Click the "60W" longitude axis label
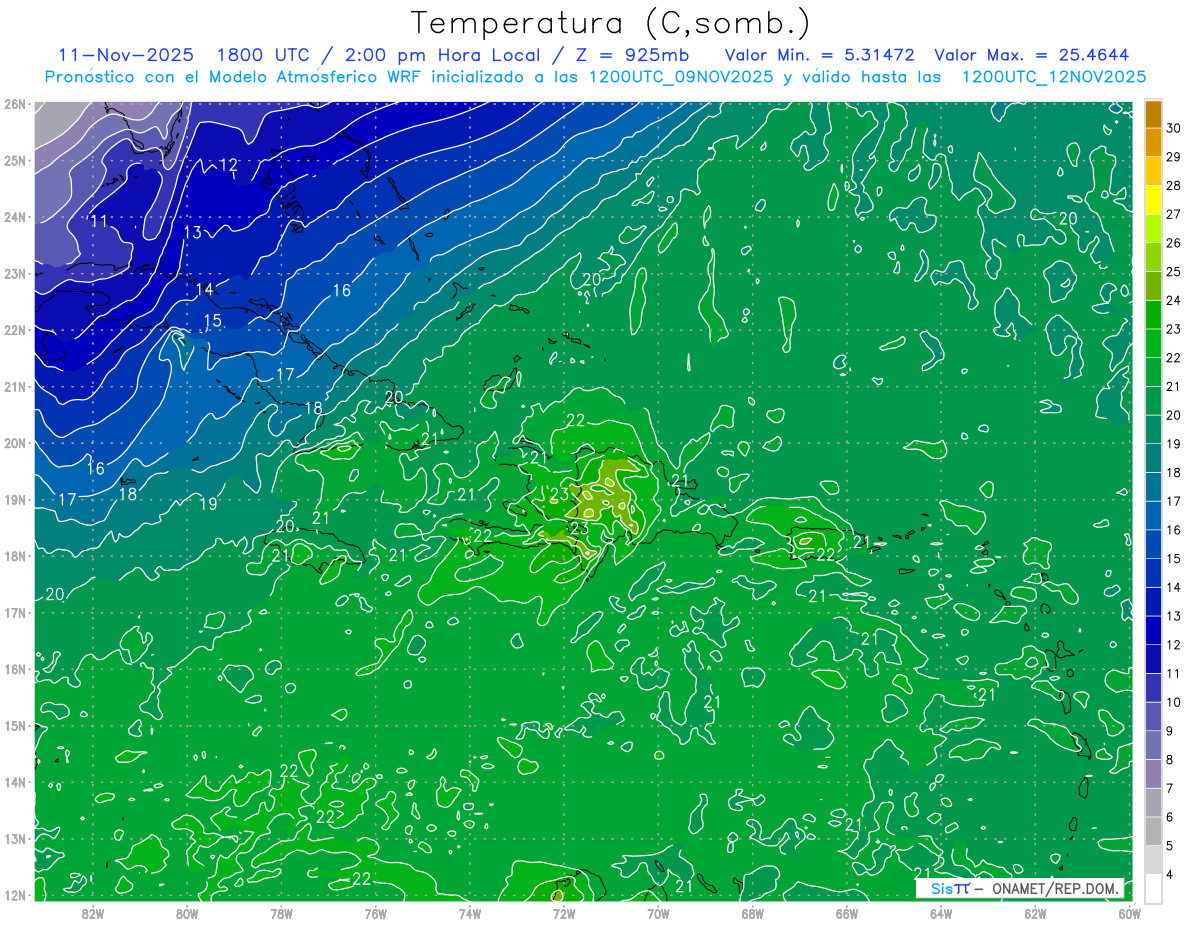Screen dimensions: 1200x927 click(x=1128, y=913)
